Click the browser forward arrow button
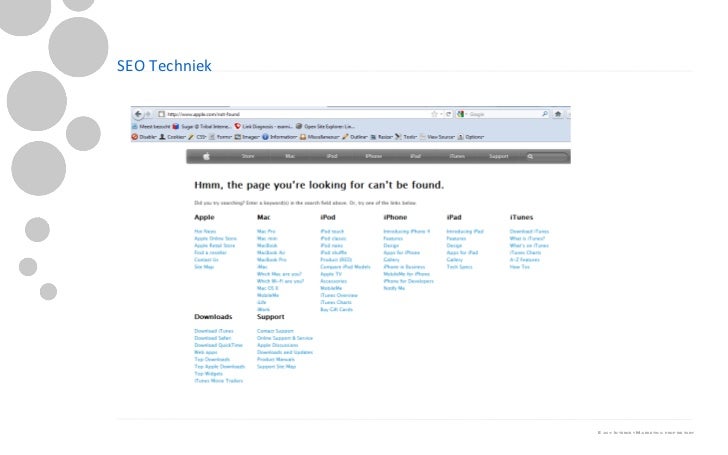This screenshot has width=728, height=455. click(148, 114)
